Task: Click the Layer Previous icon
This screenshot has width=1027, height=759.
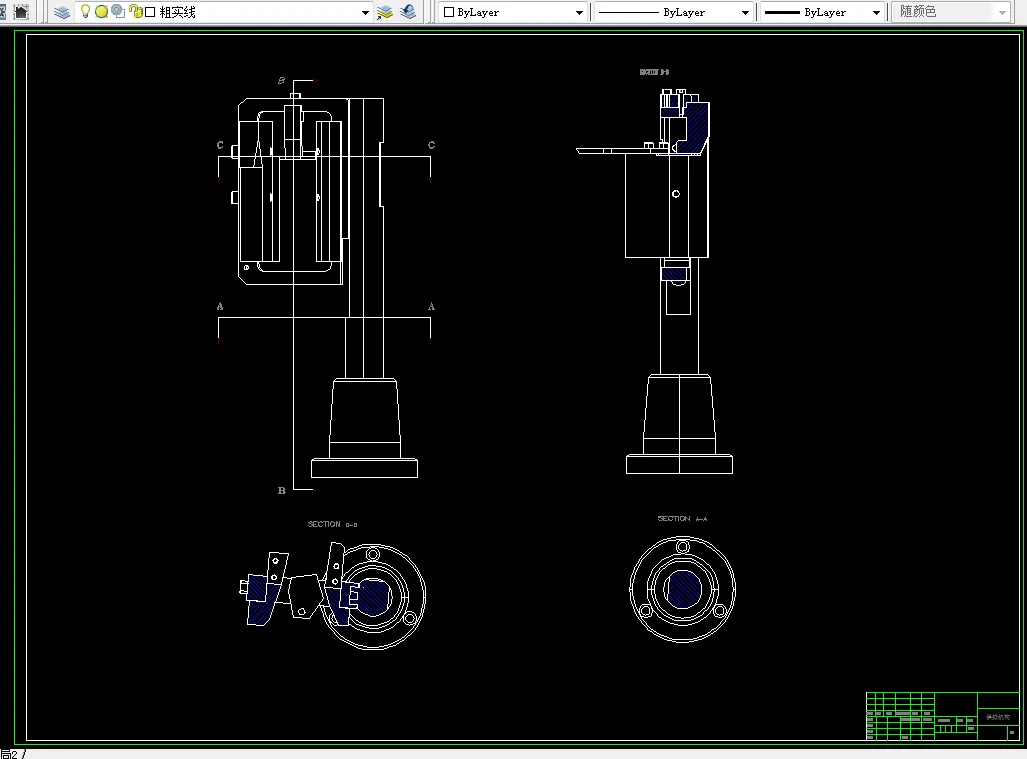Action: pyautogui.click(x=408, y=12)
